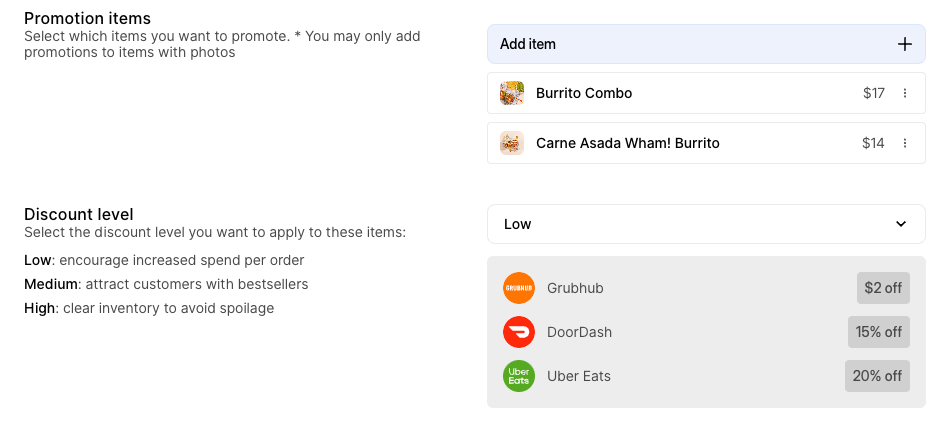Click the plus icon in Add item
The height and width of the screenshot is (430, 949).
pos(904,44)
